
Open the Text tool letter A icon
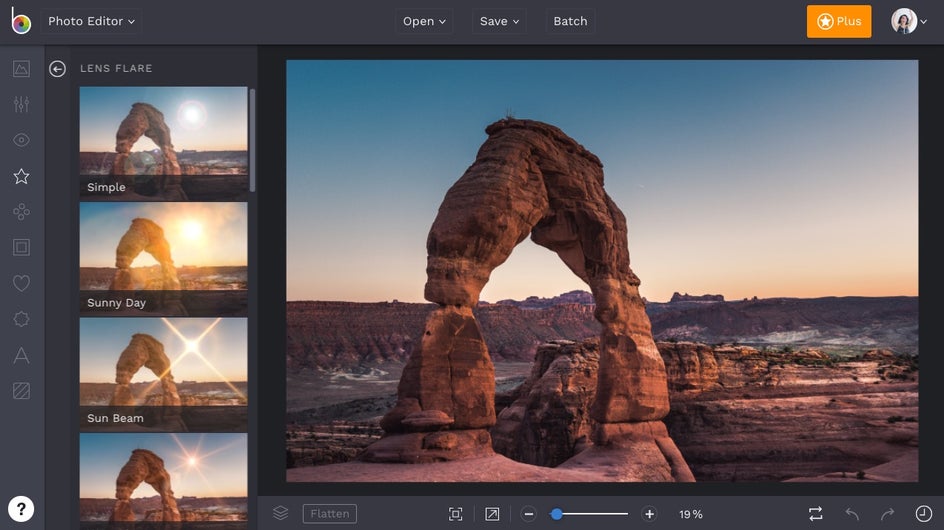[21, 355]
